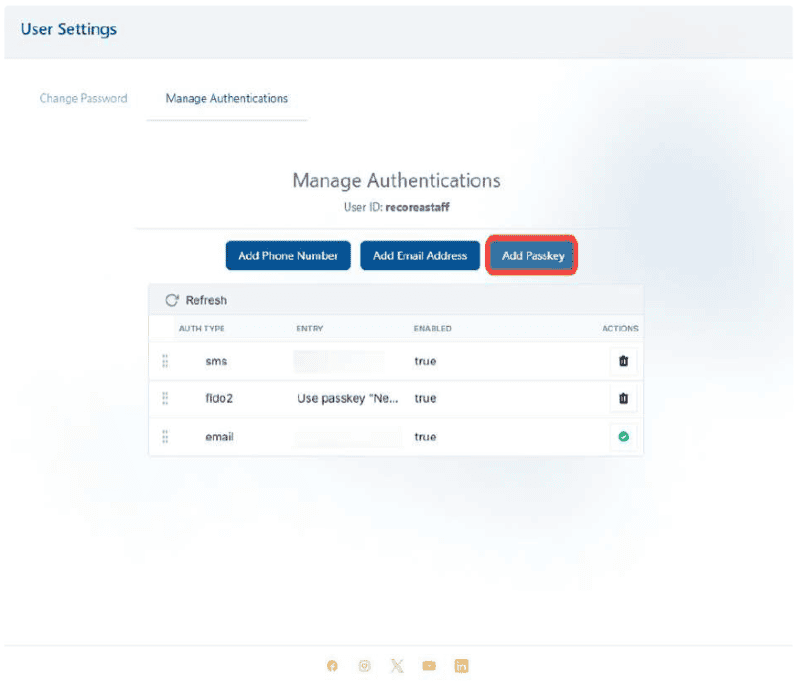Click the green checkmark for email row
The height and width of the screenshot is (686, 800).
(623, 437)
